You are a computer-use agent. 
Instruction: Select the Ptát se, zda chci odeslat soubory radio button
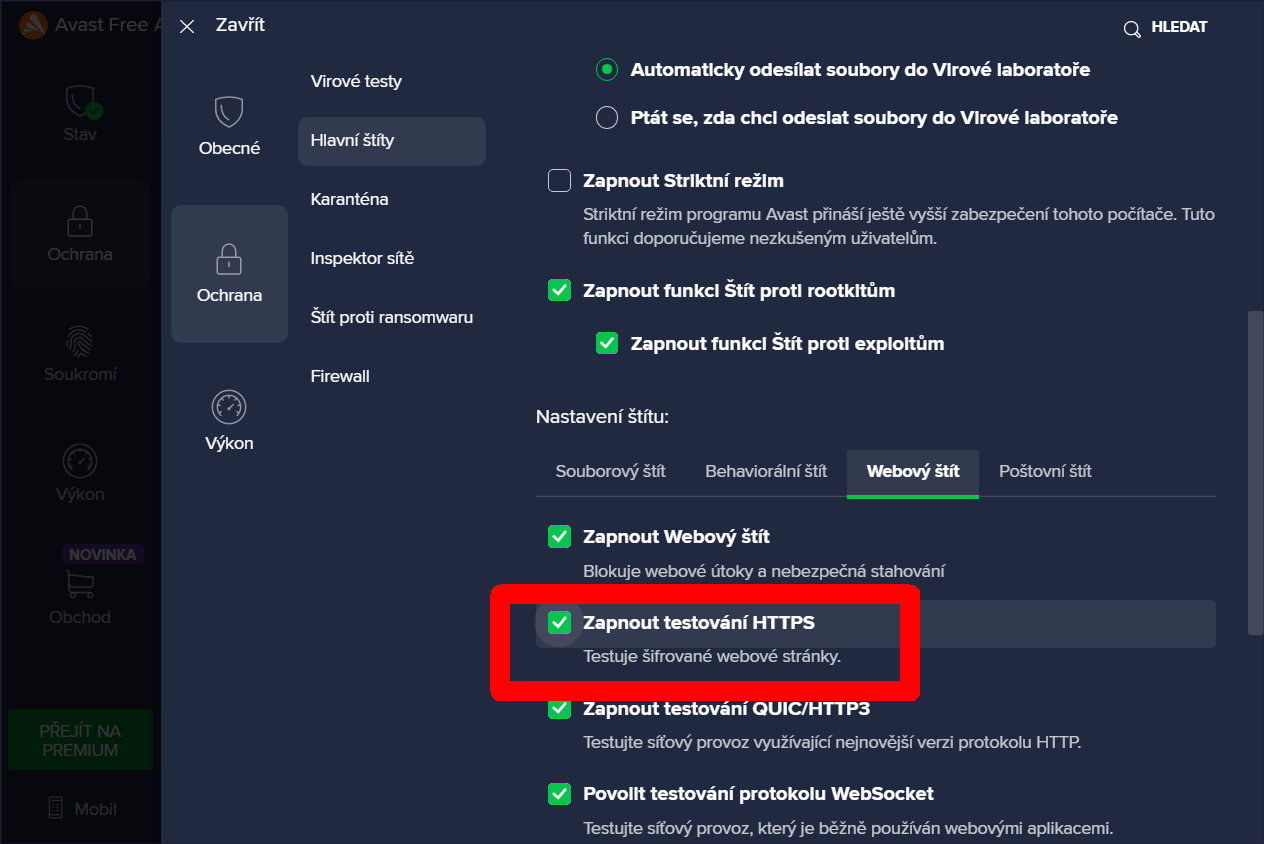point(607,118)
